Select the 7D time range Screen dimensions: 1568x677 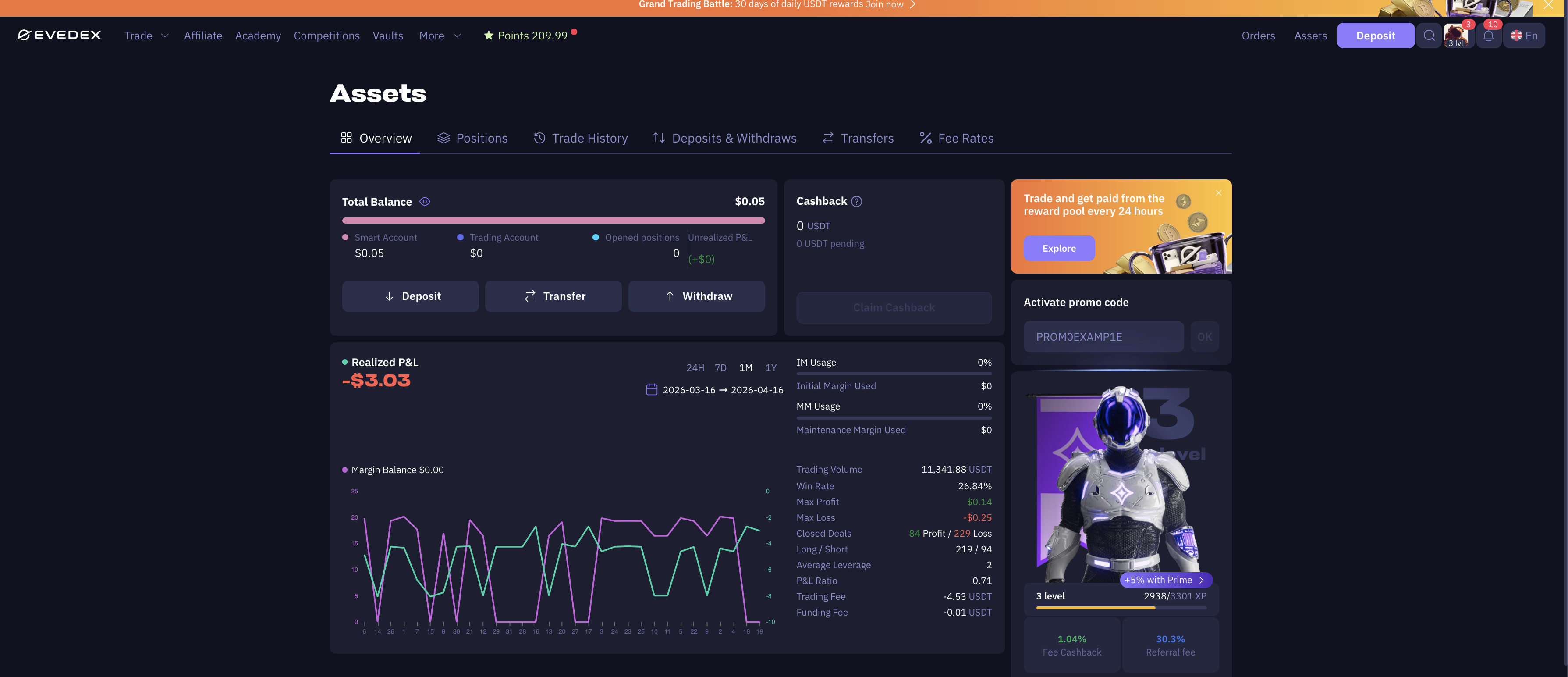tap(720, 368)
